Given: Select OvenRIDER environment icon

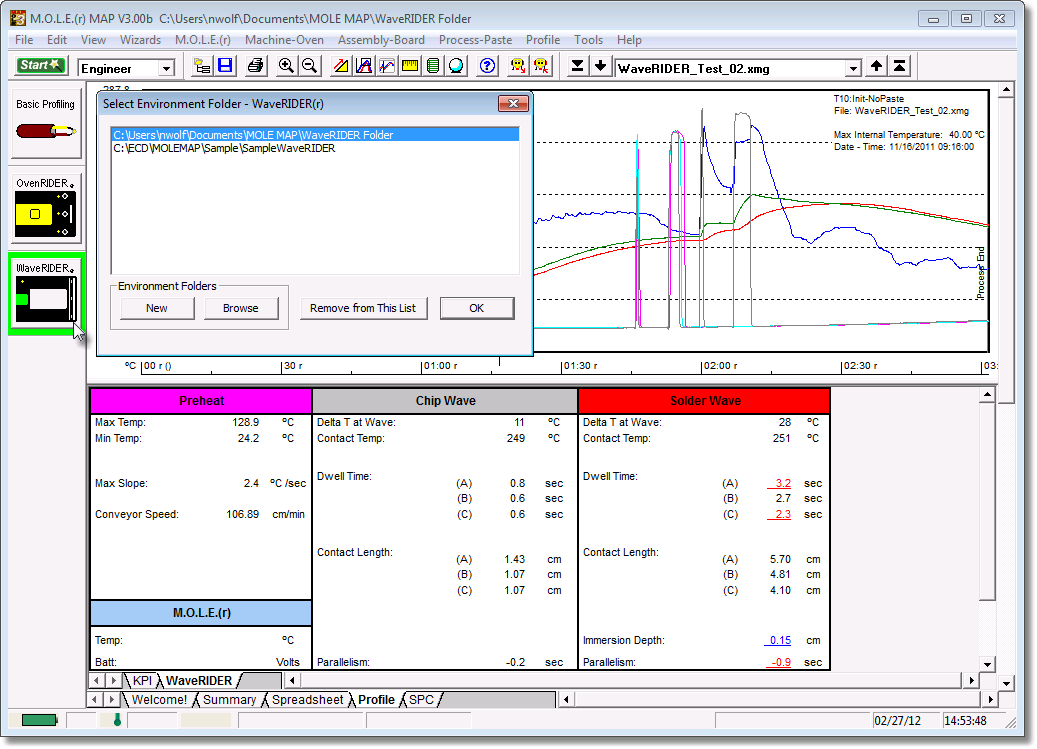Looking at the screenshot, I should tap(46, 209).
